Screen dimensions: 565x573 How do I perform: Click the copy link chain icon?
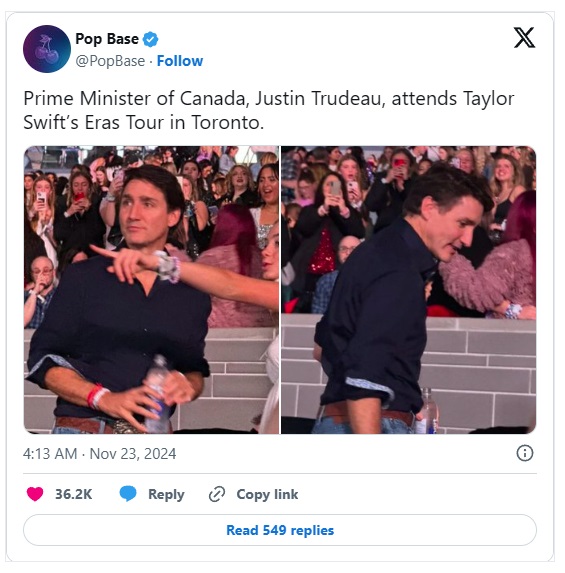(217, 494)
